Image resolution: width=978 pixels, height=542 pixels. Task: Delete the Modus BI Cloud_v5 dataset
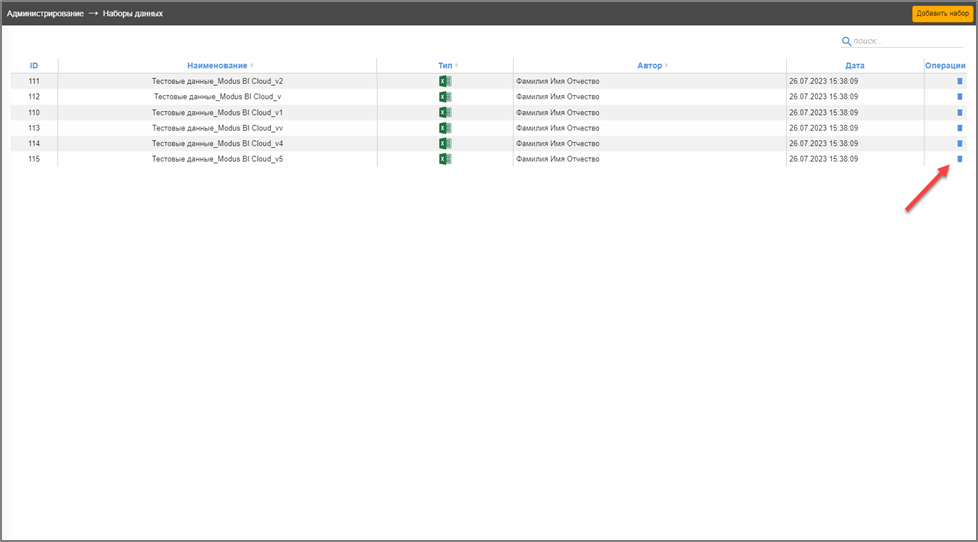[959, 159]
